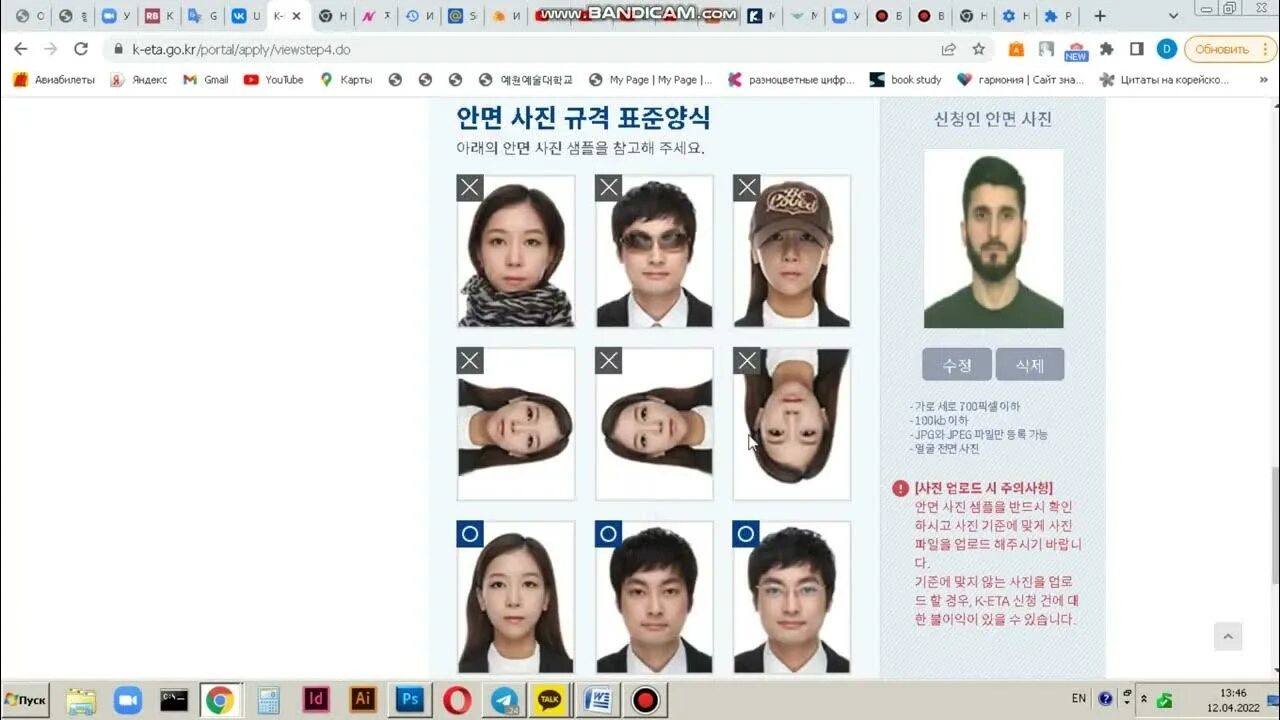Click the upside-down rejected sample photo
The width and height of the screenshot is (1280, 720).
click(x=792, y=424)
